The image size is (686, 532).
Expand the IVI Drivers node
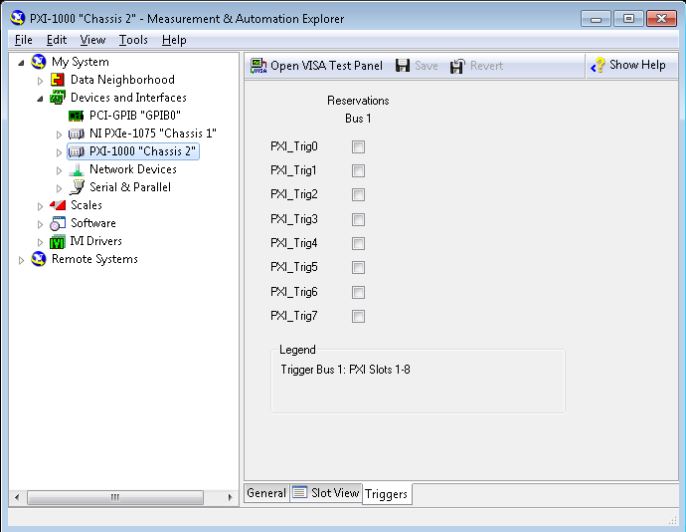point(40,242)
